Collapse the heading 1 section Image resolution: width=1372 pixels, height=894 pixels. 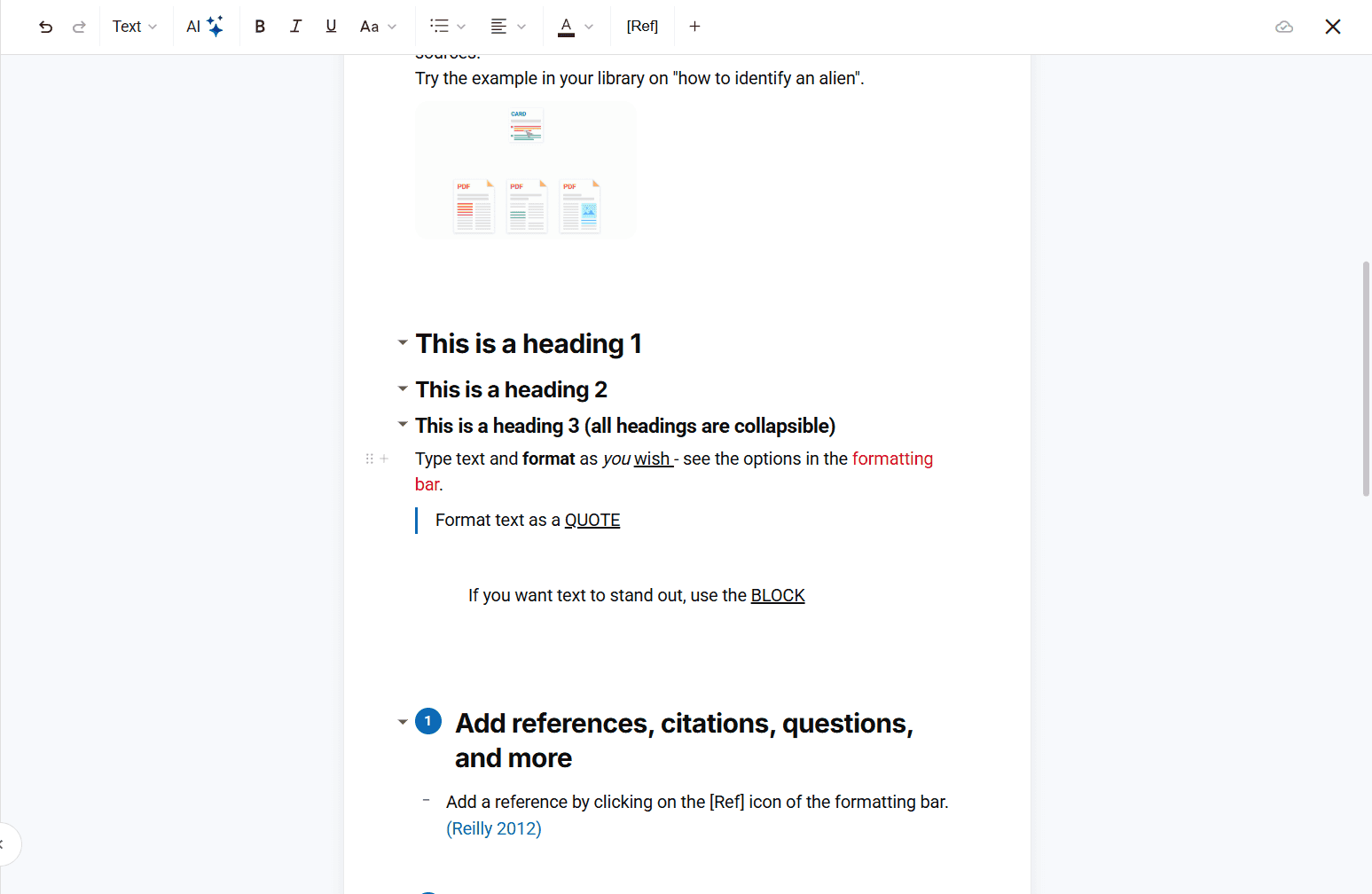403,342
